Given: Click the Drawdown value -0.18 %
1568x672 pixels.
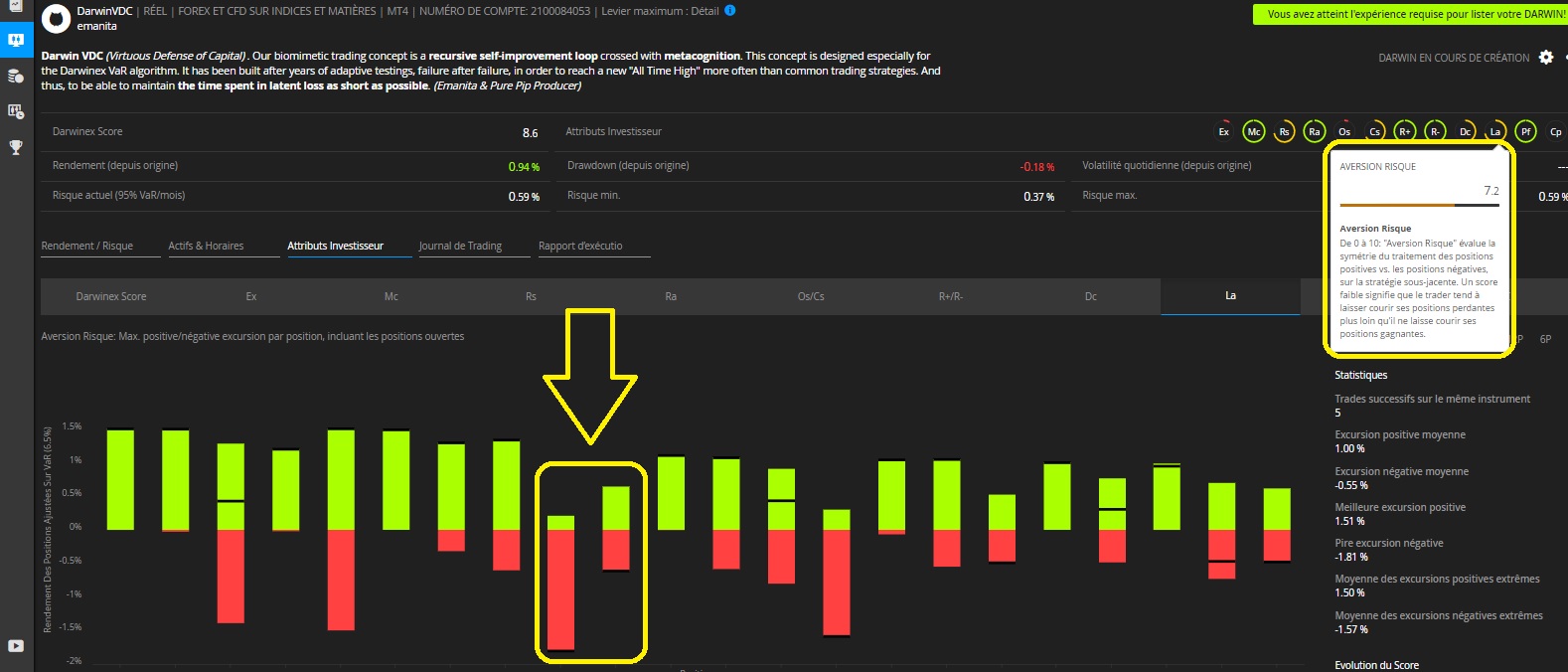Looking at the screenshot, I should click(x=1037, y=167).
